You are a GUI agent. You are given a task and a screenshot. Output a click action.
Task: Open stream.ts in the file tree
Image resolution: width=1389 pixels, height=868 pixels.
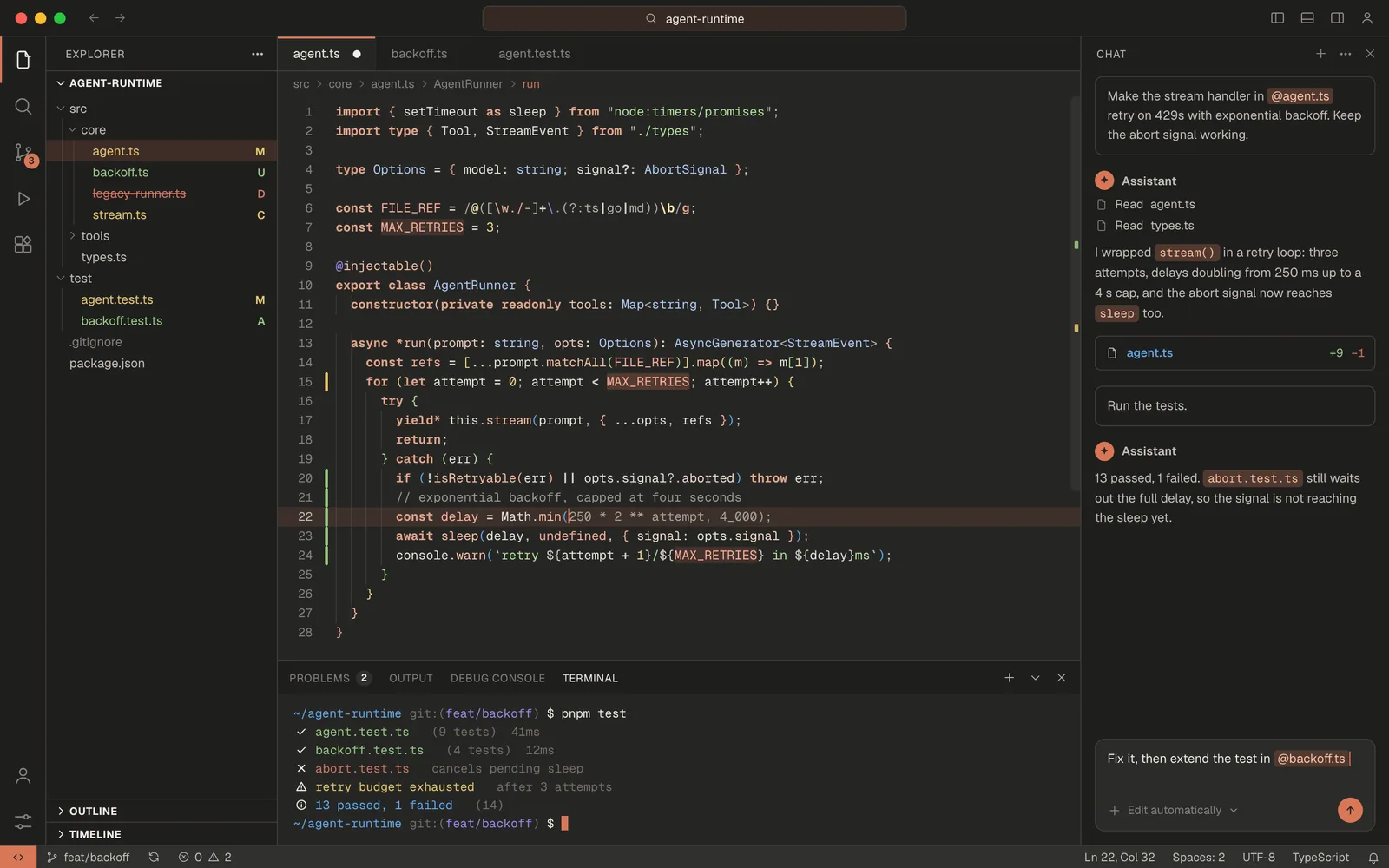click(161, 215)
